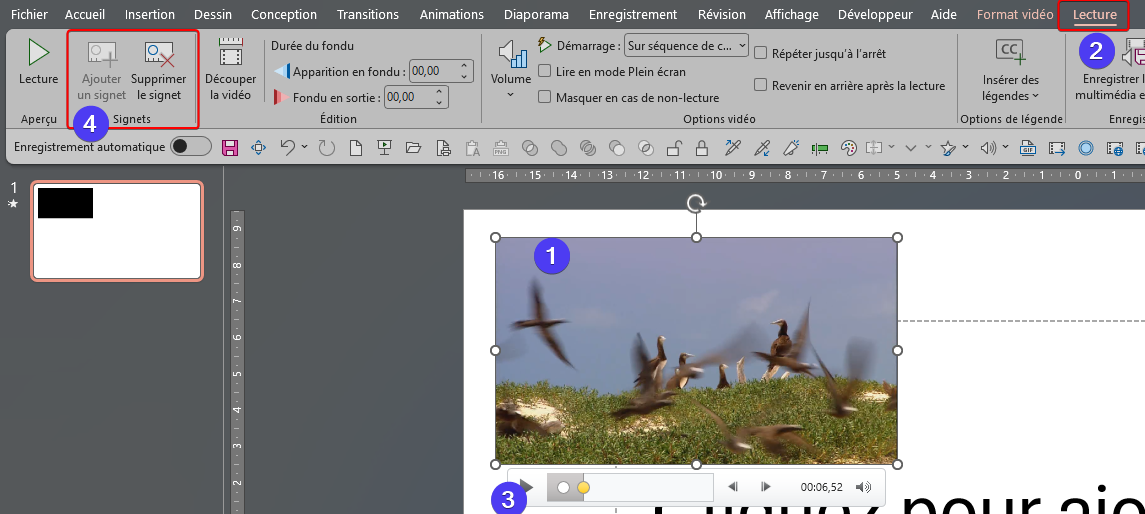Click the video timeline progress bar
Viewport: 1145px width, 514px height.
[630, 487]
